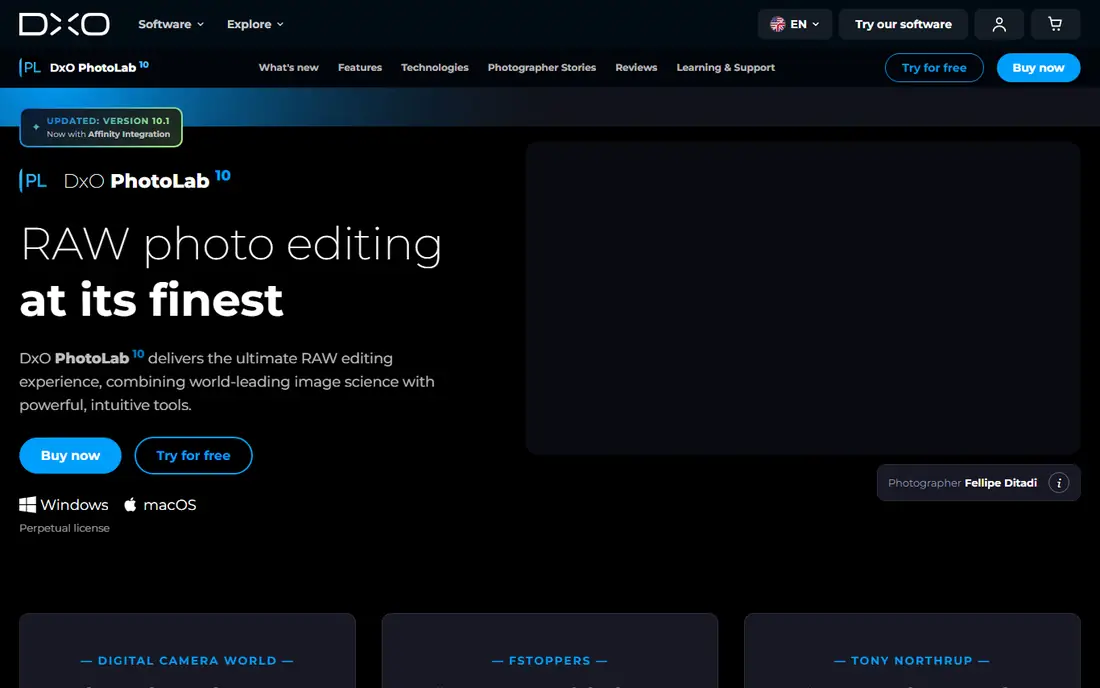Open Photographer Stories
Image resolution: width=1100 pixels, height=688 pixels.
point(542,67)
